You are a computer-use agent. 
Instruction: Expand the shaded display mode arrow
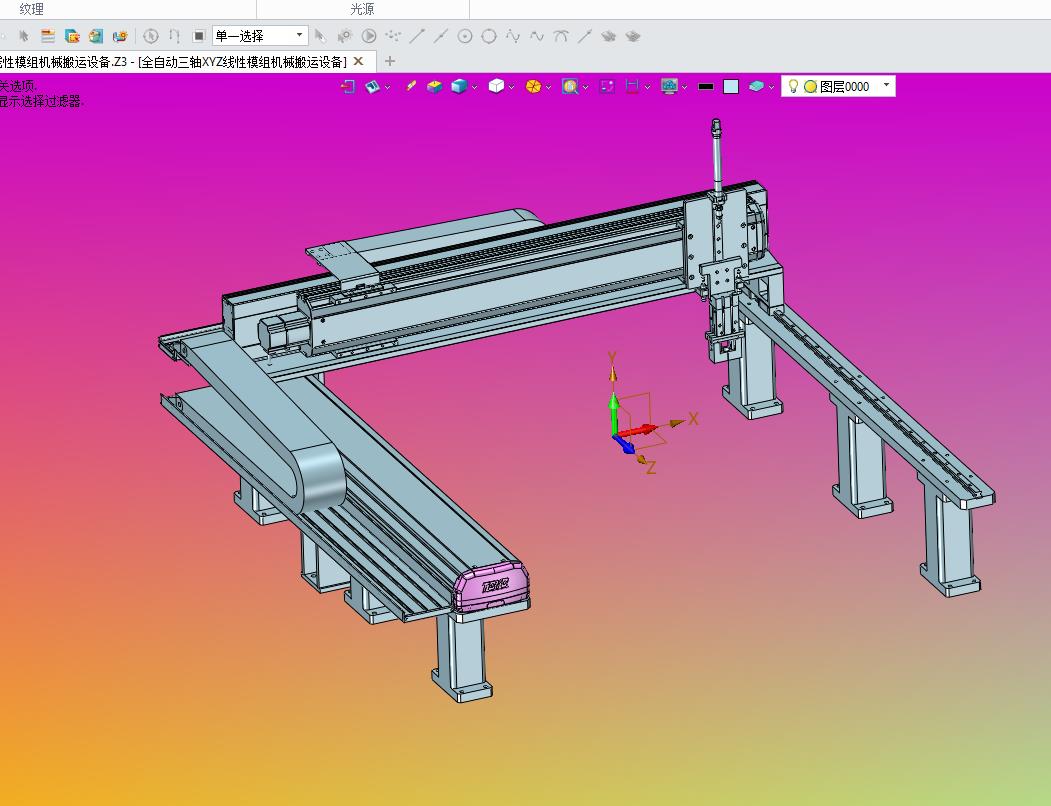pyautogui.click(x=475, y=87)
